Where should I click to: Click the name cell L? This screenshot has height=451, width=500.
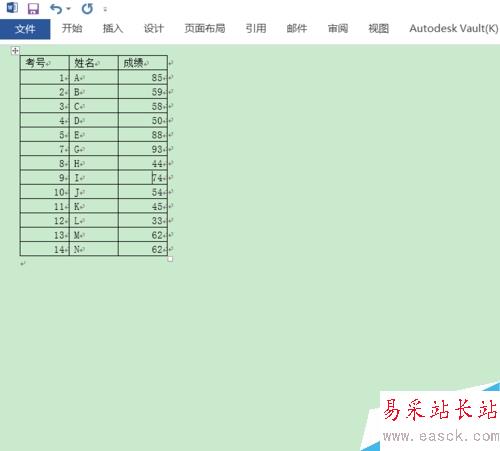[x=94, y=221]
